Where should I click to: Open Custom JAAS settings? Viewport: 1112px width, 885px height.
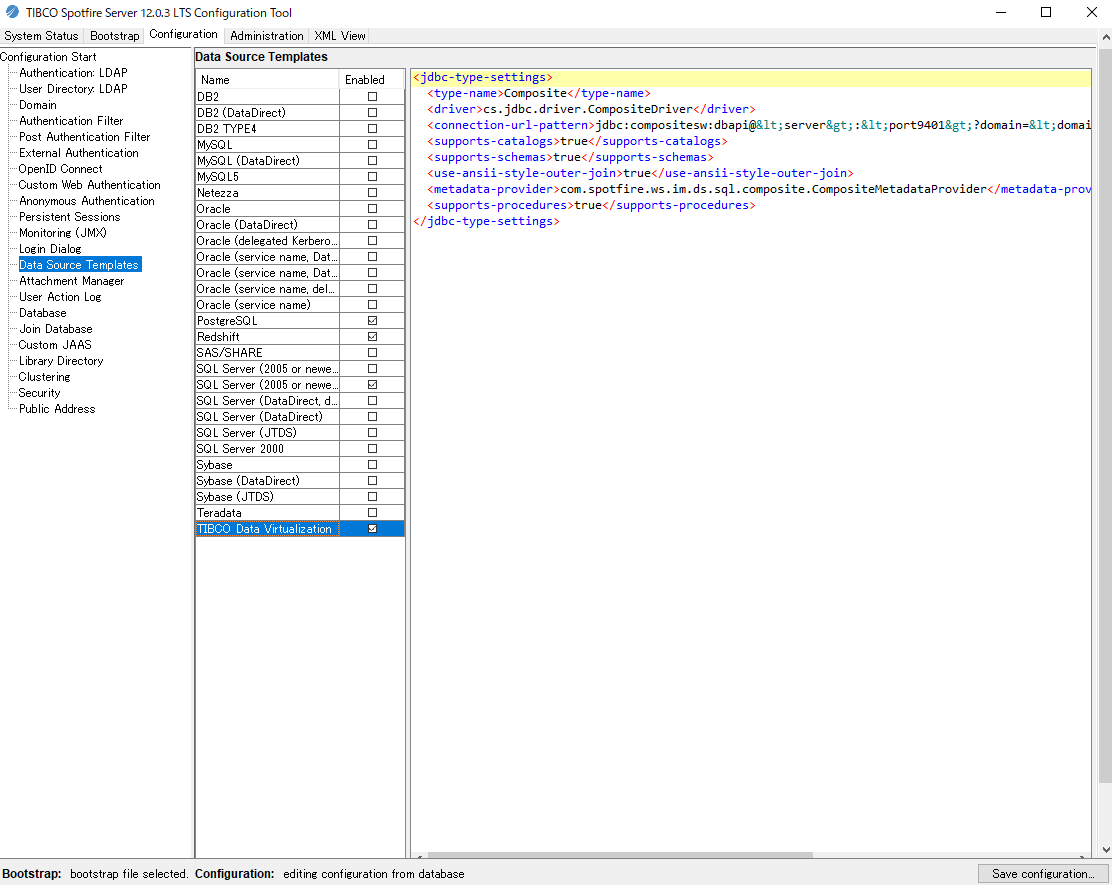(55, 345)
